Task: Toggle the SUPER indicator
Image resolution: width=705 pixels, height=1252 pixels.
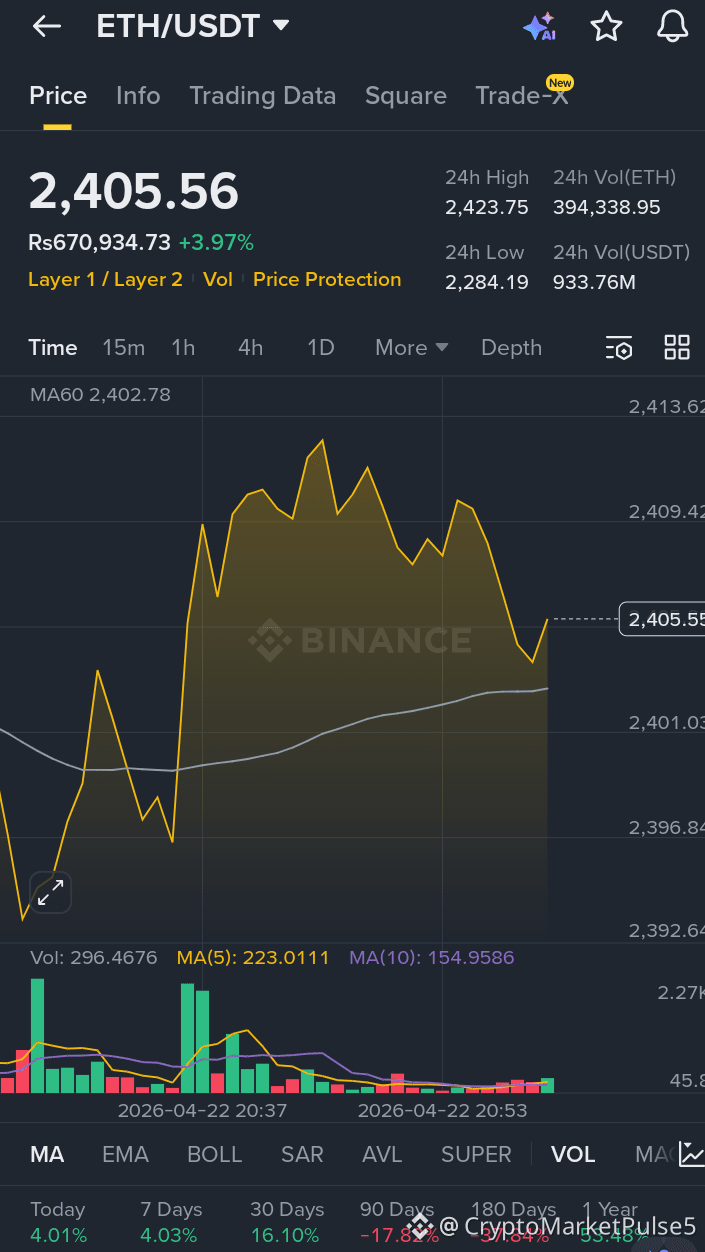Action: tap(476, 1155)
